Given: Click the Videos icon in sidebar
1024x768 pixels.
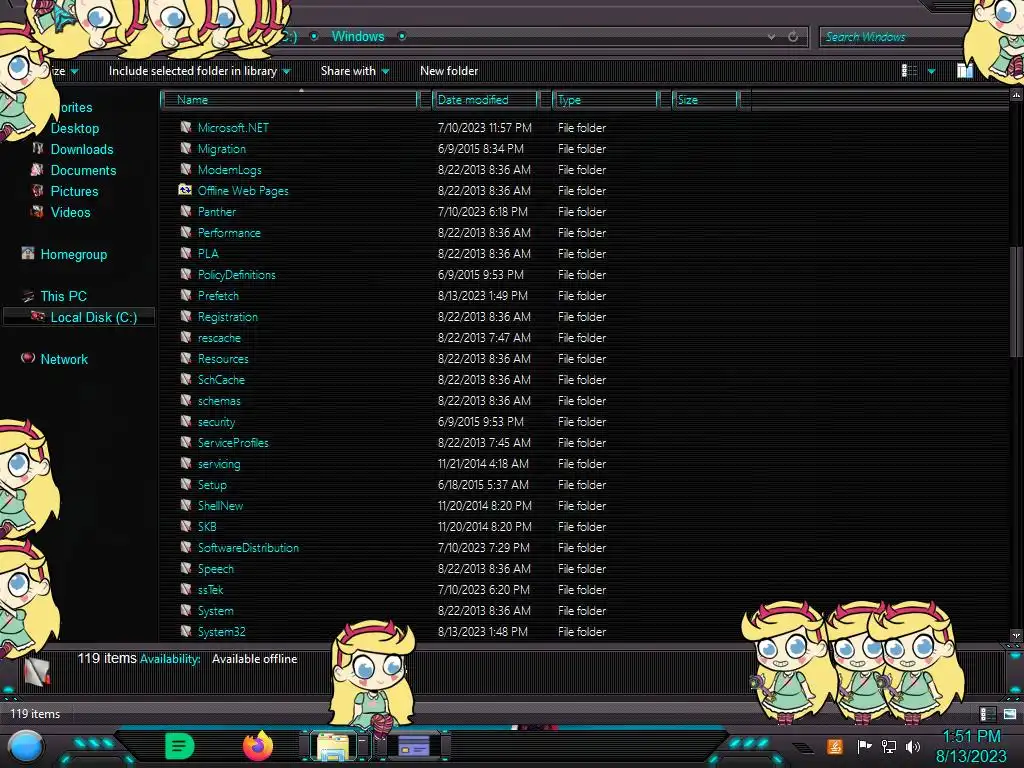Looking at the screenshot, I should 37,212.
